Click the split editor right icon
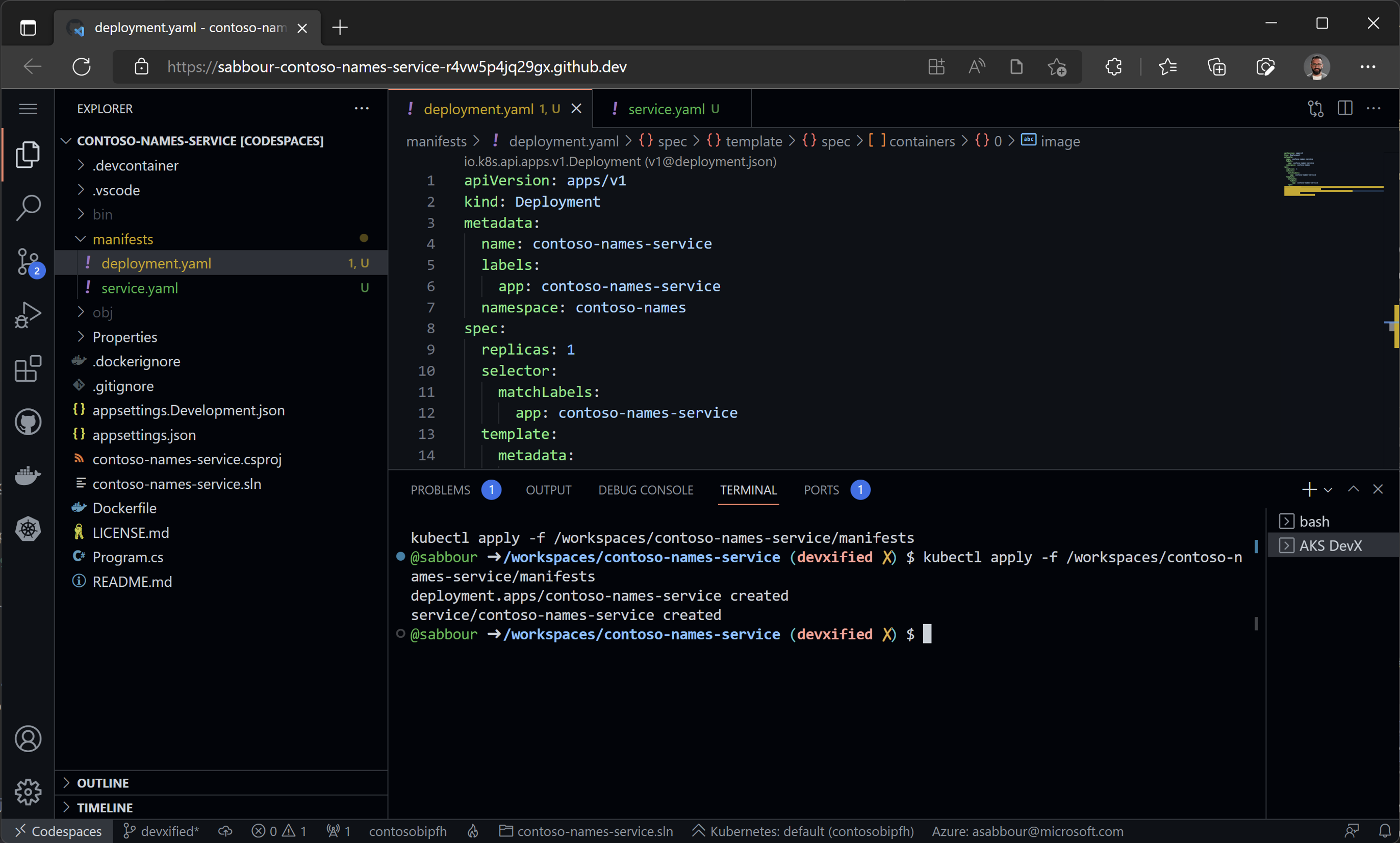1400x843 pixels. (x=1344, y=108)
